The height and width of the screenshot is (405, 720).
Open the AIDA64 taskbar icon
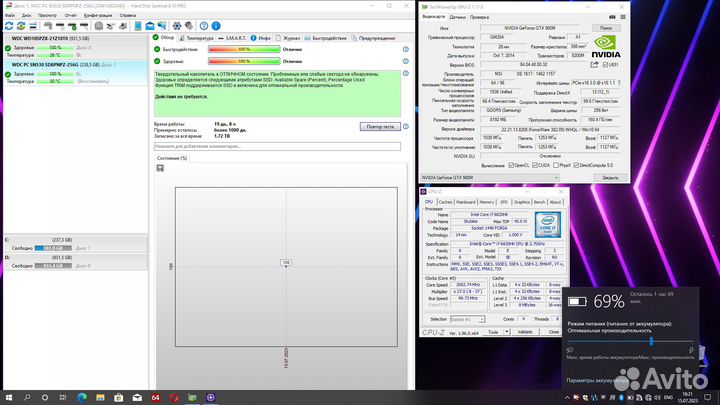point(155,398)
